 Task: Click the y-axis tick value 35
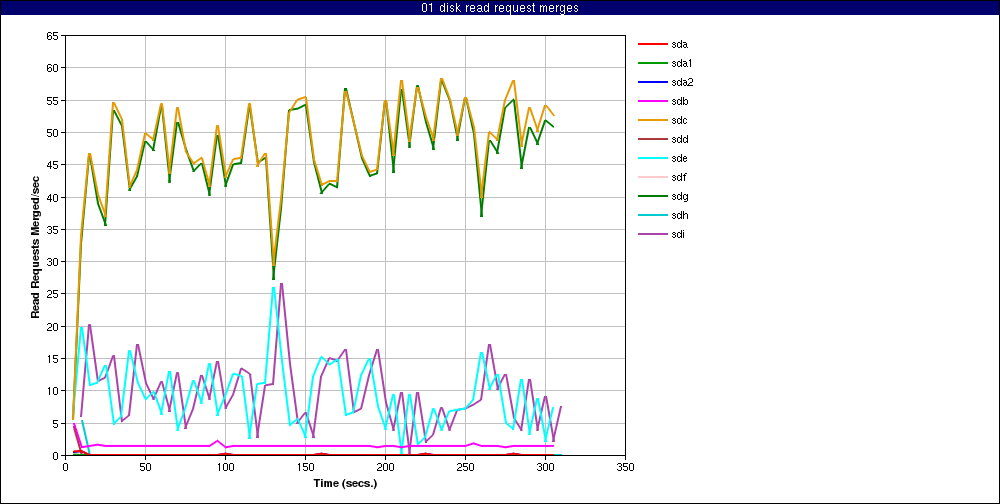[53, 230]
